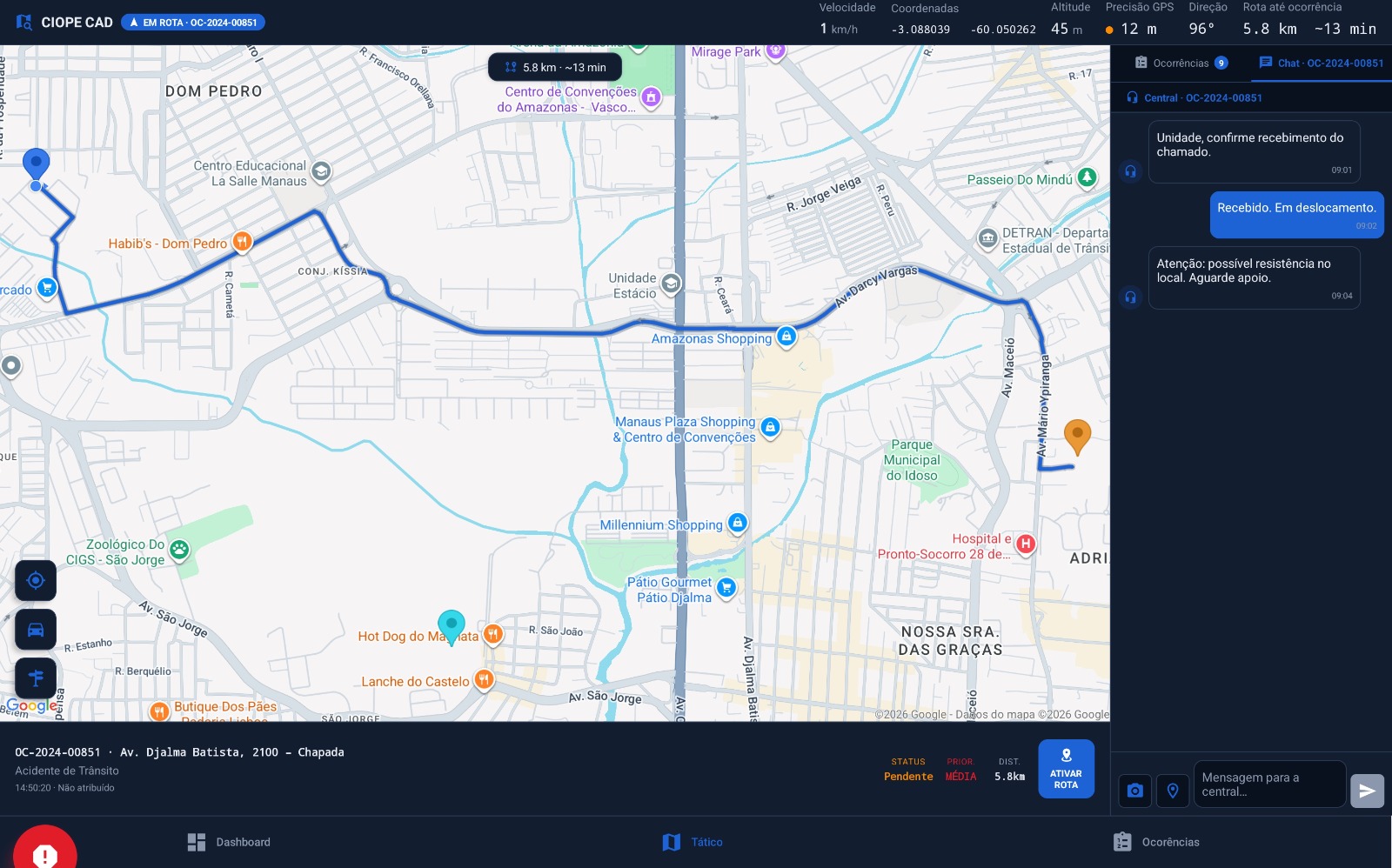Click Zoológico Do CIGS paw marker
1392x868 pixels.
click(179, 549)
